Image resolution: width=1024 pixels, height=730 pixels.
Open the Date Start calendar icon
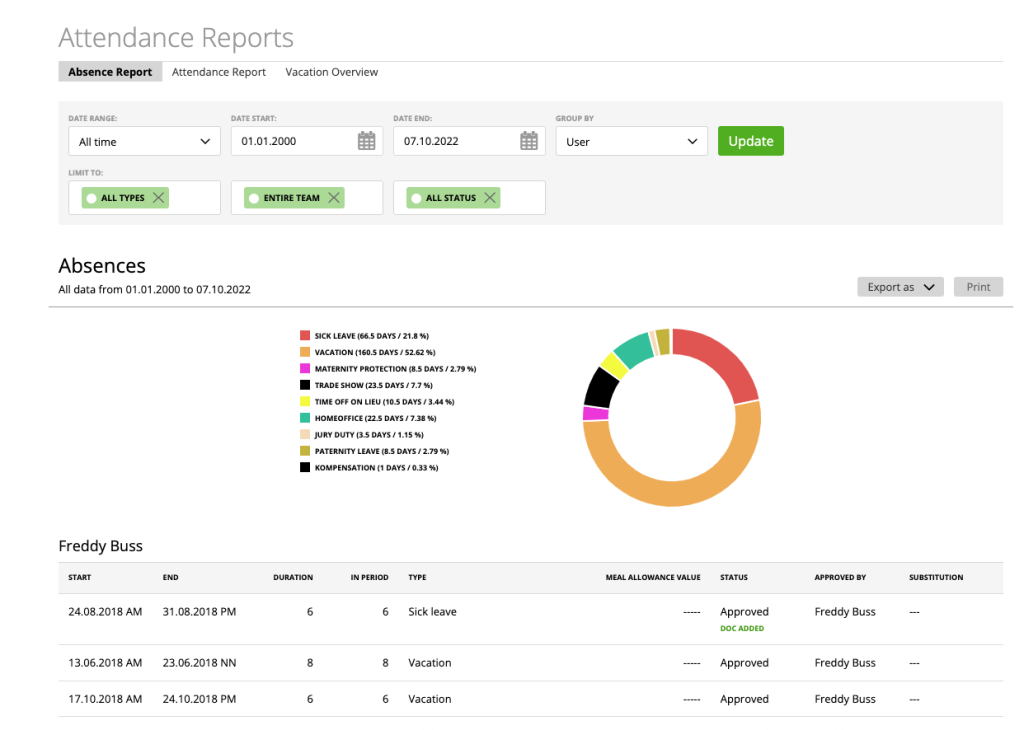click(x=366, y=141)
